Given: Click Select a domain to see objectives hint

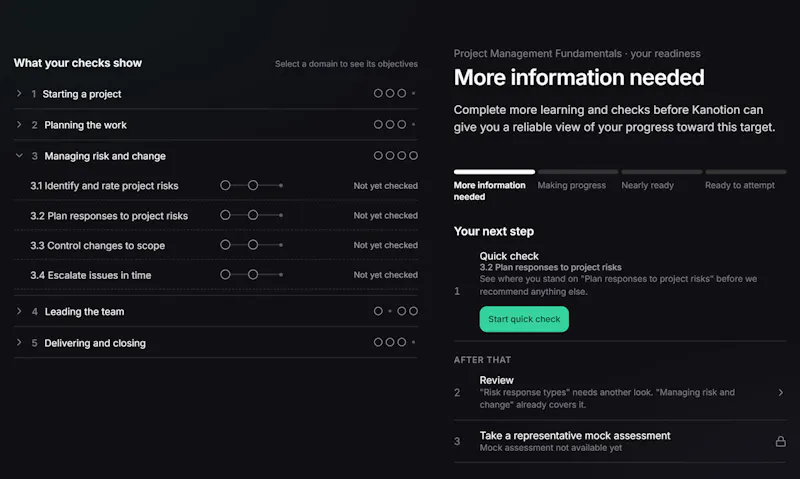Looking at the screenshot, I should 346,64.
